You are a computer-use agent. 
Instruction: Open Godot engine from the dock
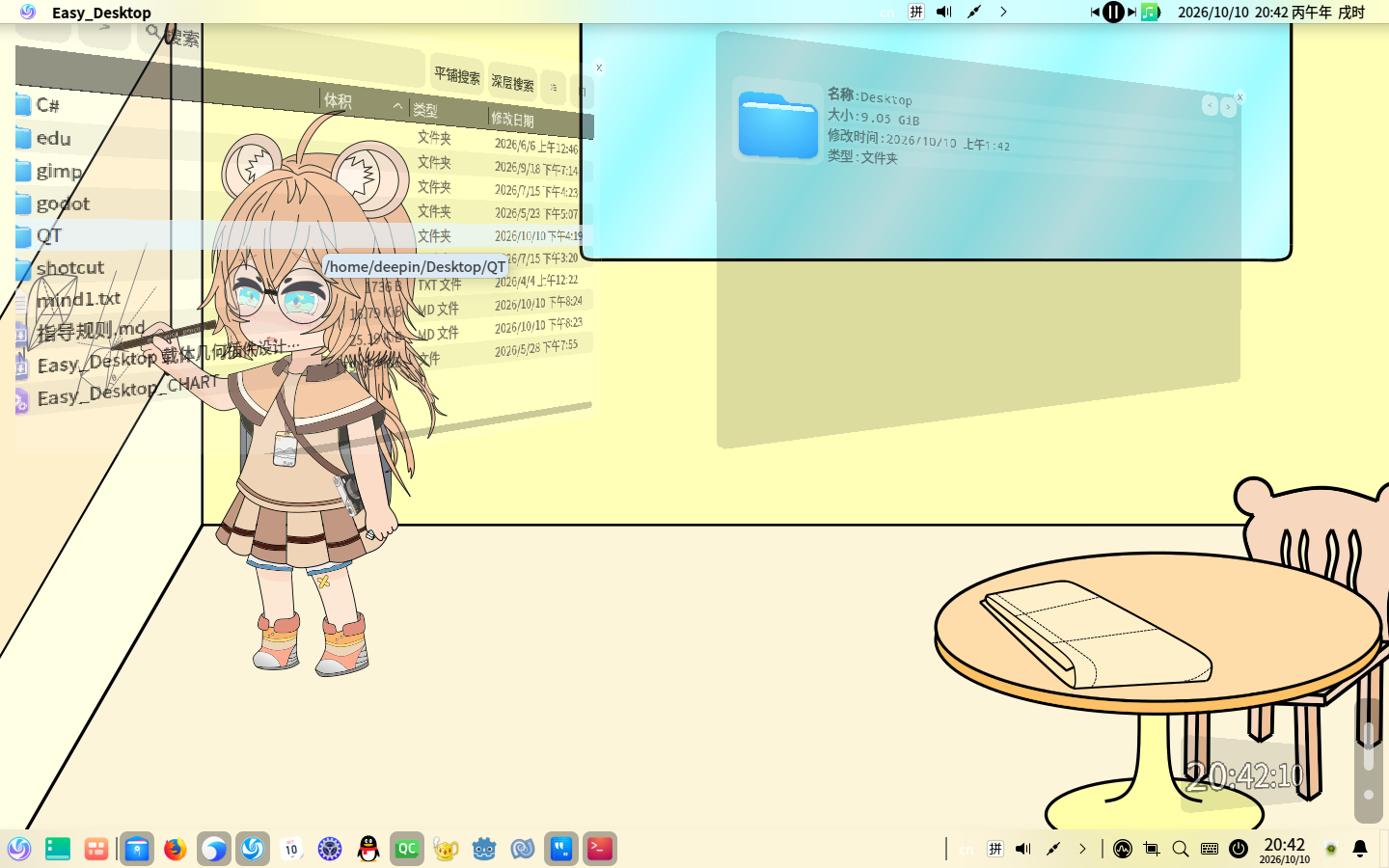484,849
